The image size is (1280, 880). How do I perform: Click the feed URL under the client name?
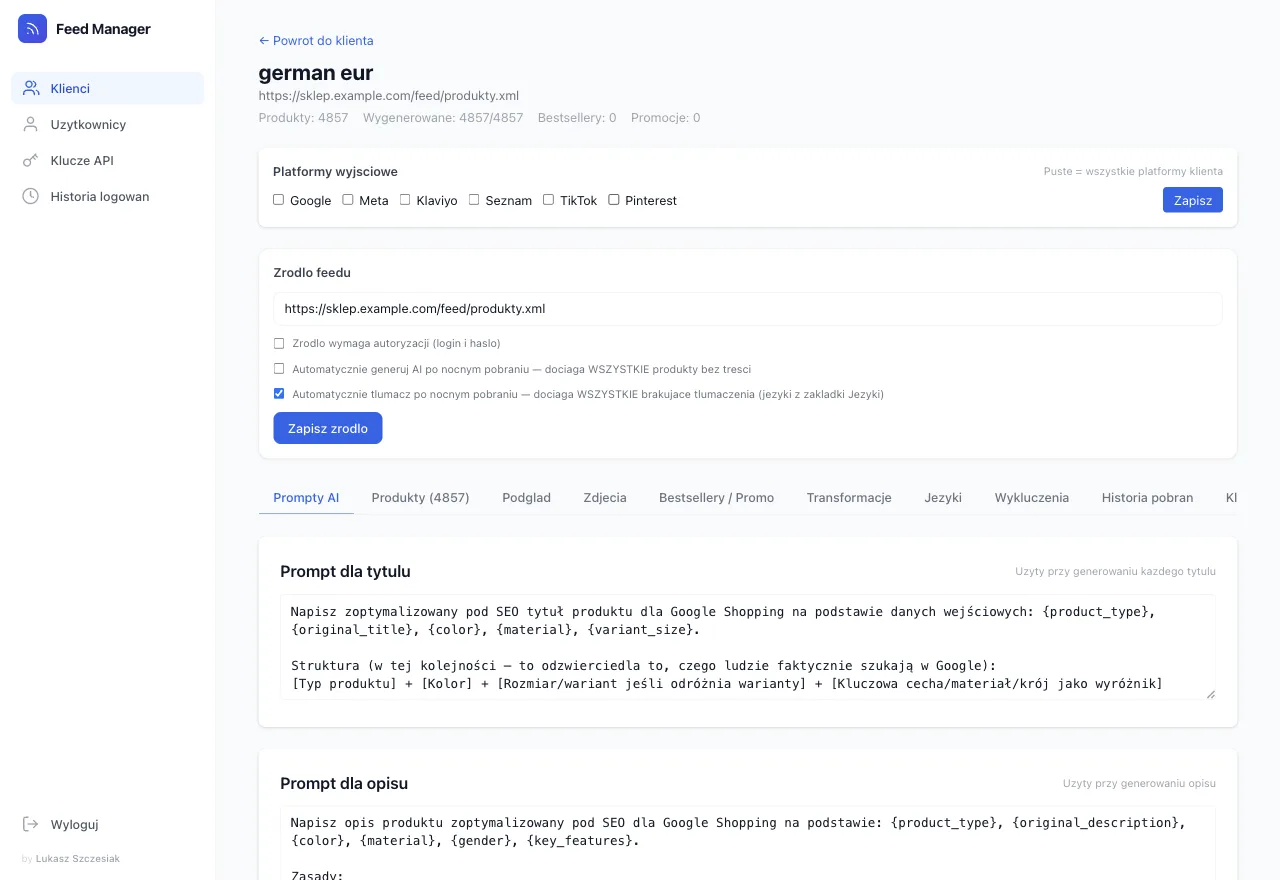389,96
